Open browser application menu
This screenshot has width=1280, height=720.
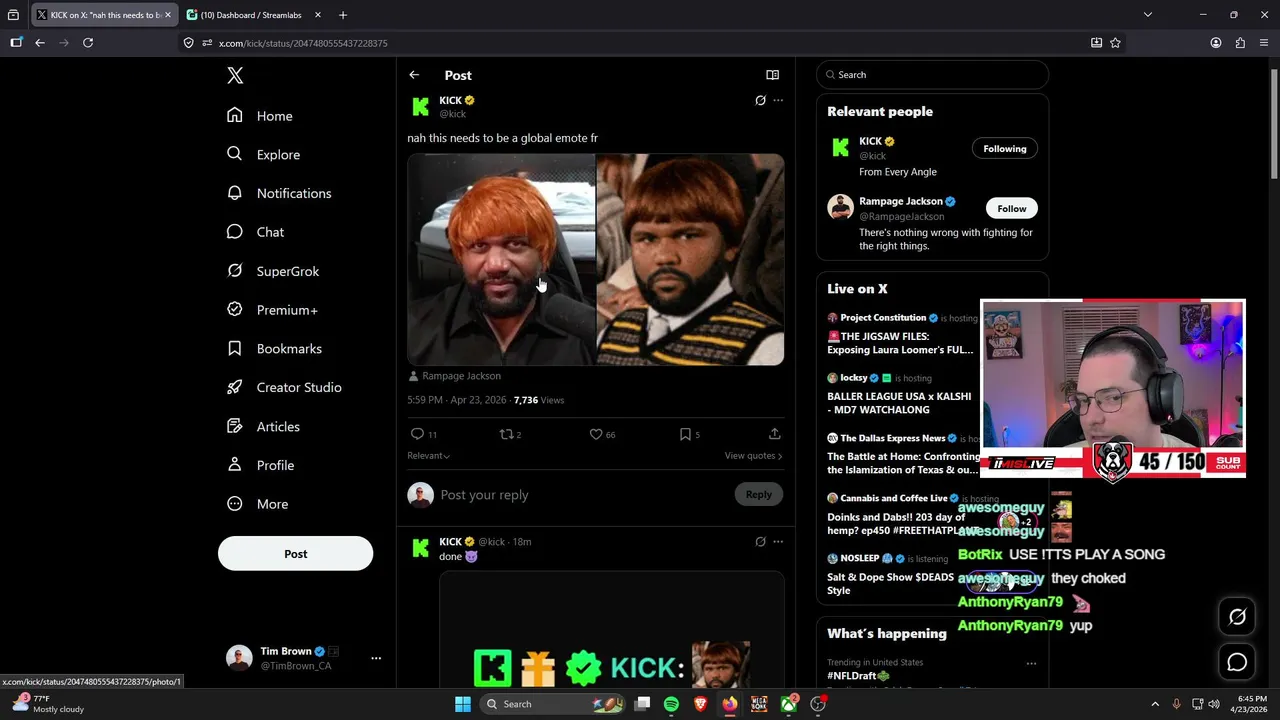tap(1264, 43)
